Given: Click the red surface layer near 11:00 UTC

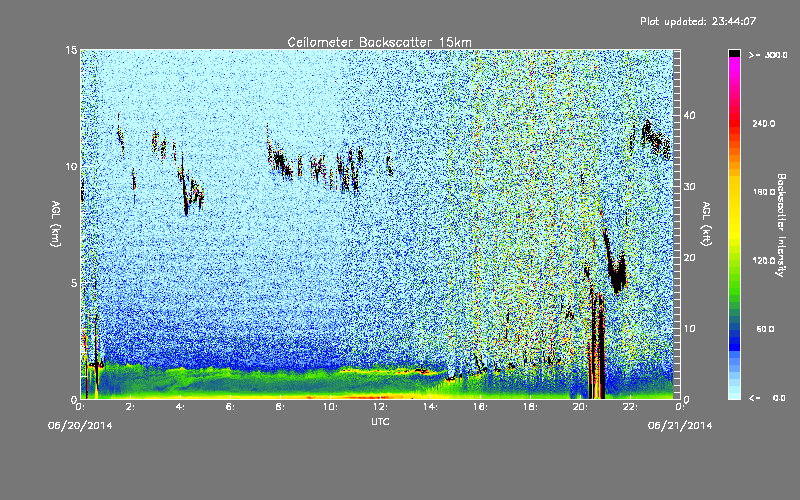Looking at the screenshot, I should [352, 396].
